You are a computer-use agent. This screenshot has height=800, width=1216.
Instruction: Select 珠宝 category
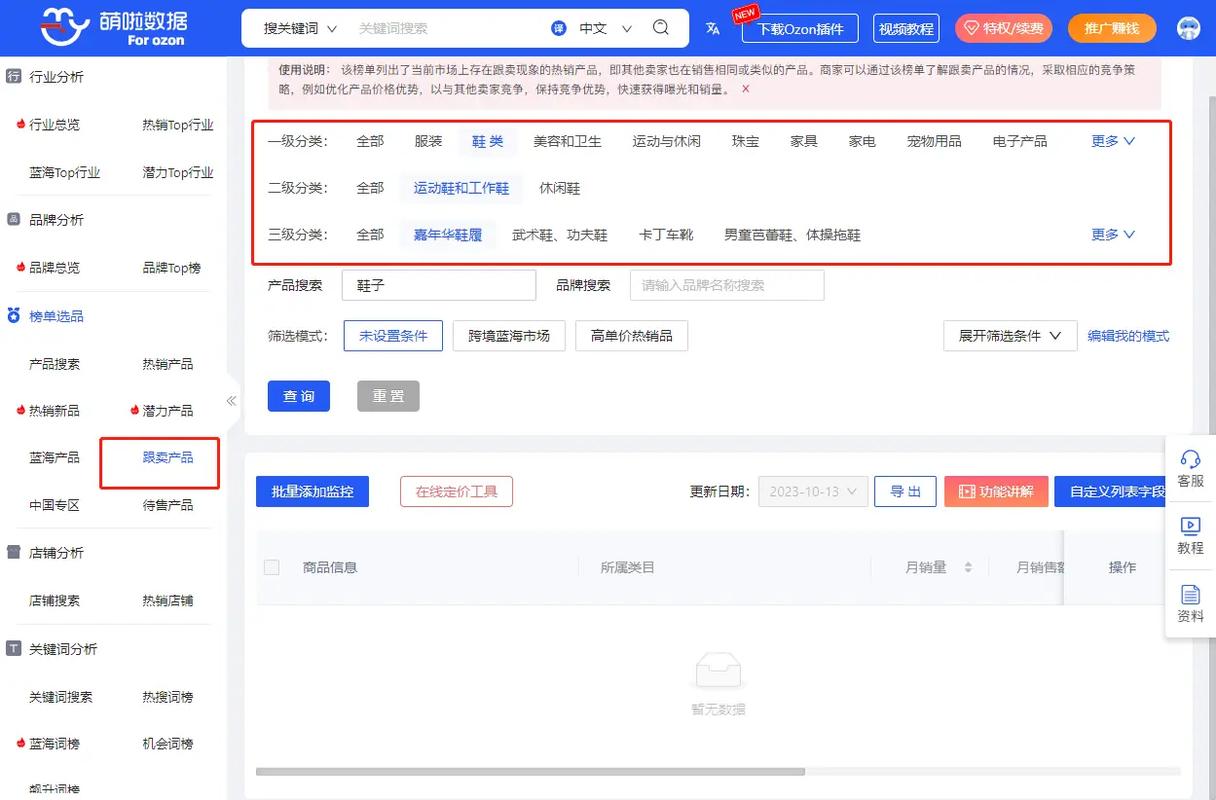coord(745,141)
